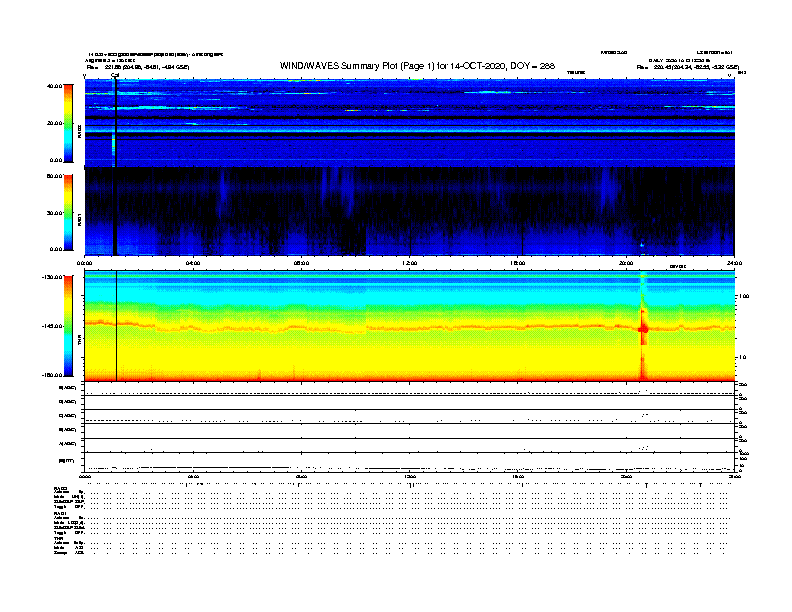Click the 100 label on TNR right axis
The height and width of the screenshot is (612, 792).
click(744, 296)
